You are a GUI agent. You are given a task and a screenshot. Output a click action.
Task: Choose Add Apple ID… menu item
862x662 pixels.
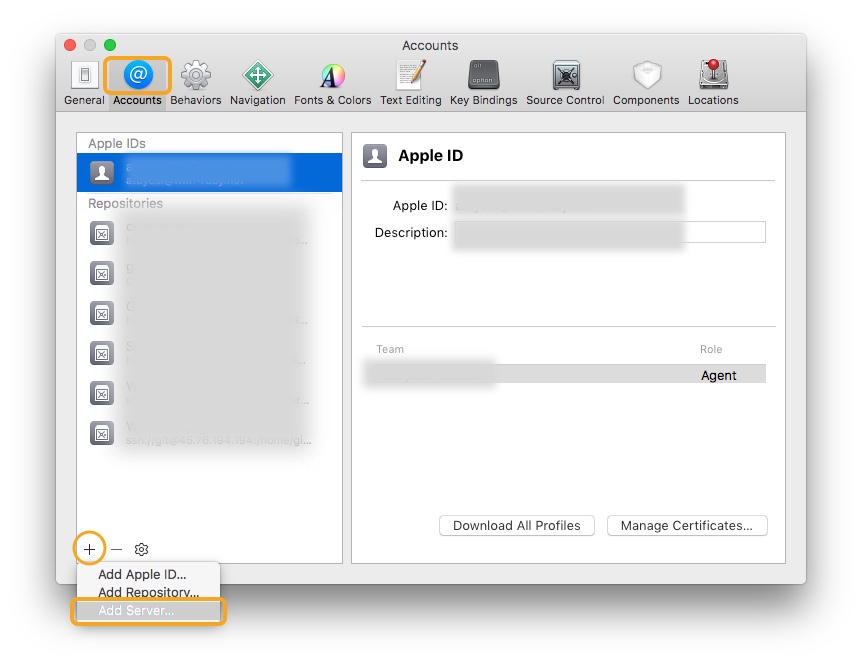pos(148,575)
